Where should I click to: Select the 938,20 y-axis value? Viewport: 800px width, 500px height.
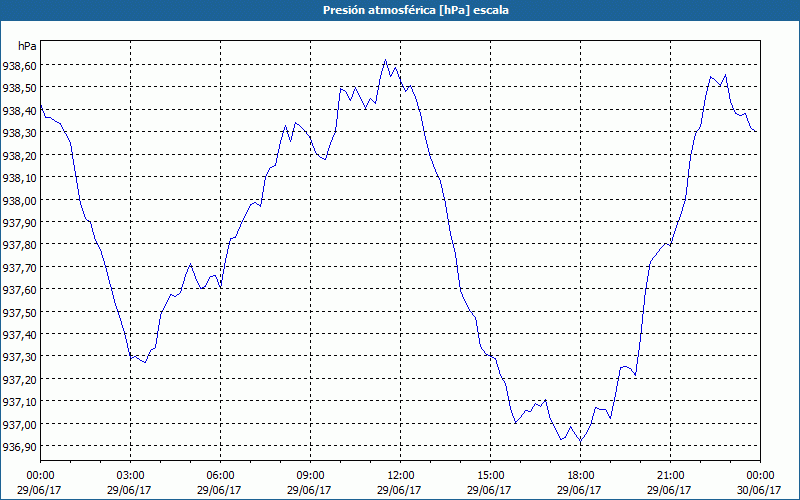tap(19, 155)
